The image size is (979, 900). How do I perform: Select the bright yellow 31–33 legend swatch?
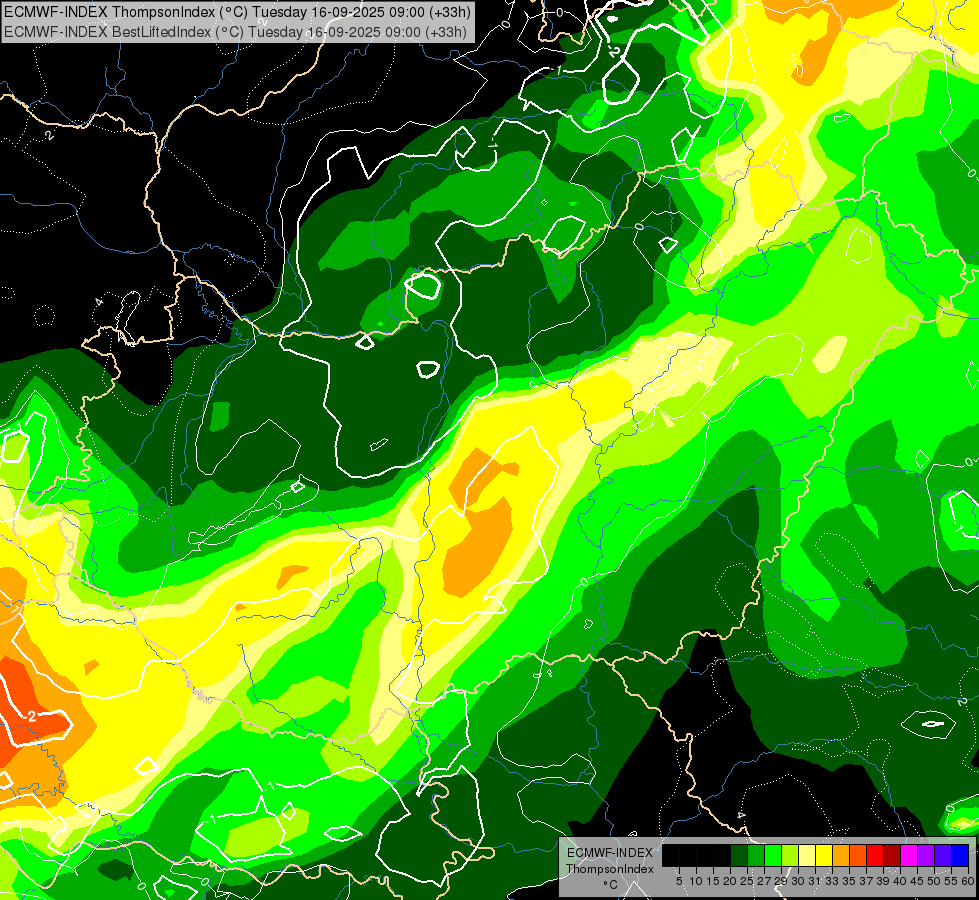coord(824,855)
